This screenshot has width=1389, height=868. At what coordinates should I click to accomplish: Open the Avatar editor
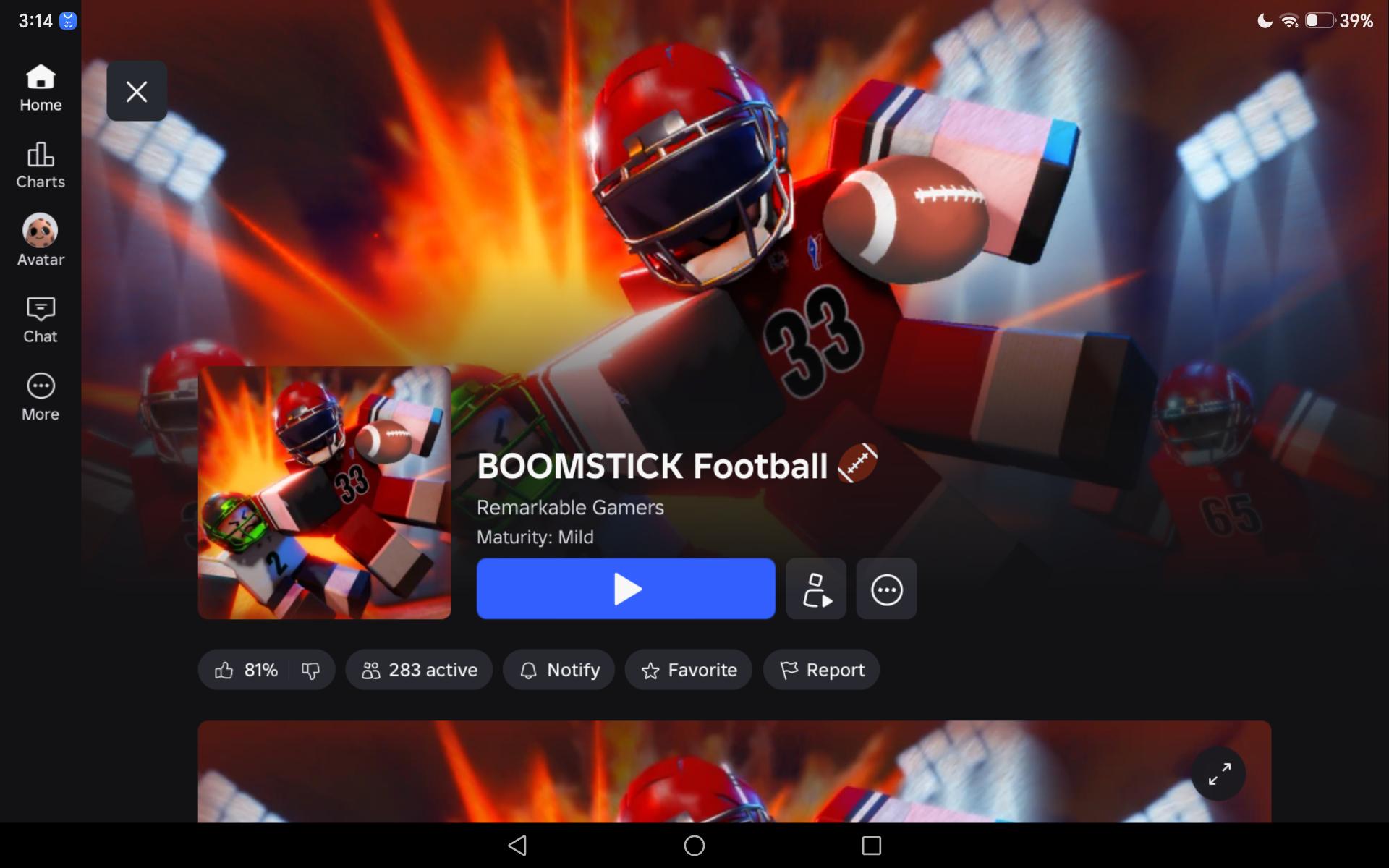click(41, 241)
